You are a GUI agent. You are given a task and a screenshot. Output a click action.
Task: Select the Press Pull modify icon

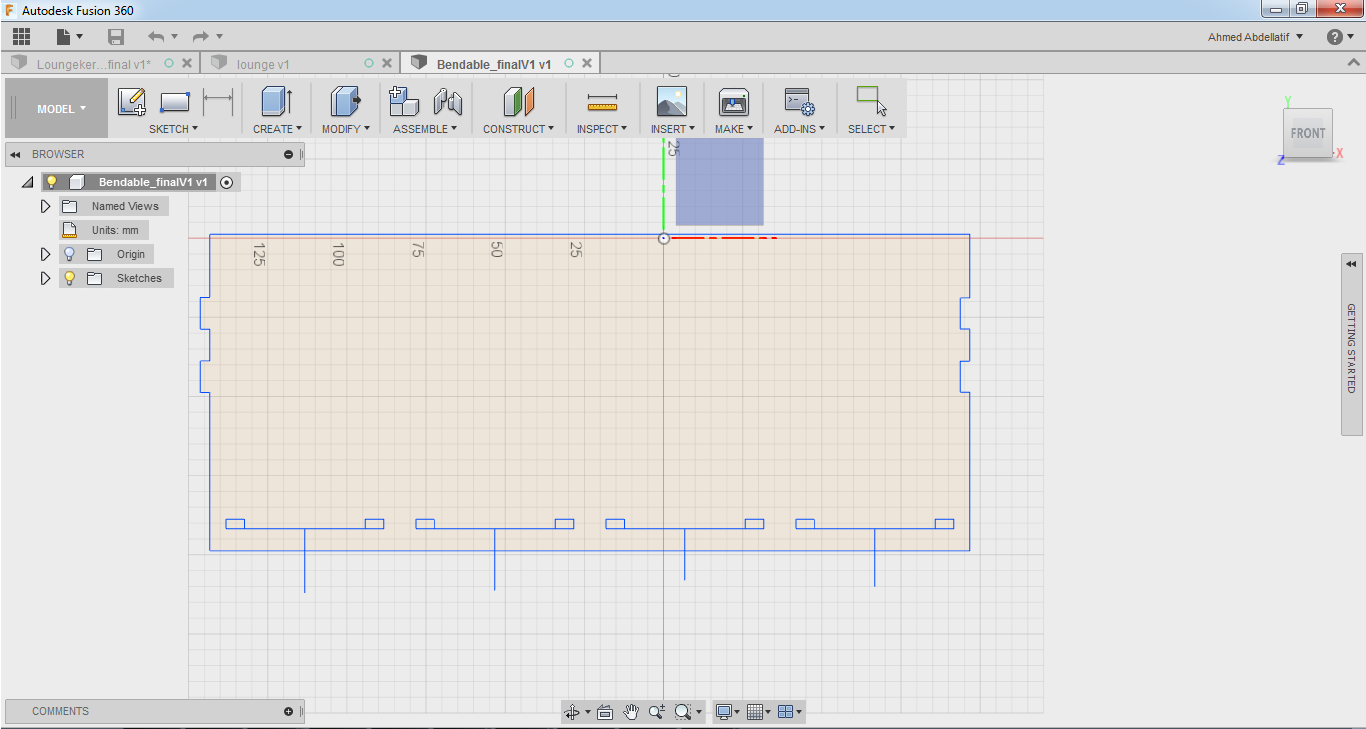[345, 102]
